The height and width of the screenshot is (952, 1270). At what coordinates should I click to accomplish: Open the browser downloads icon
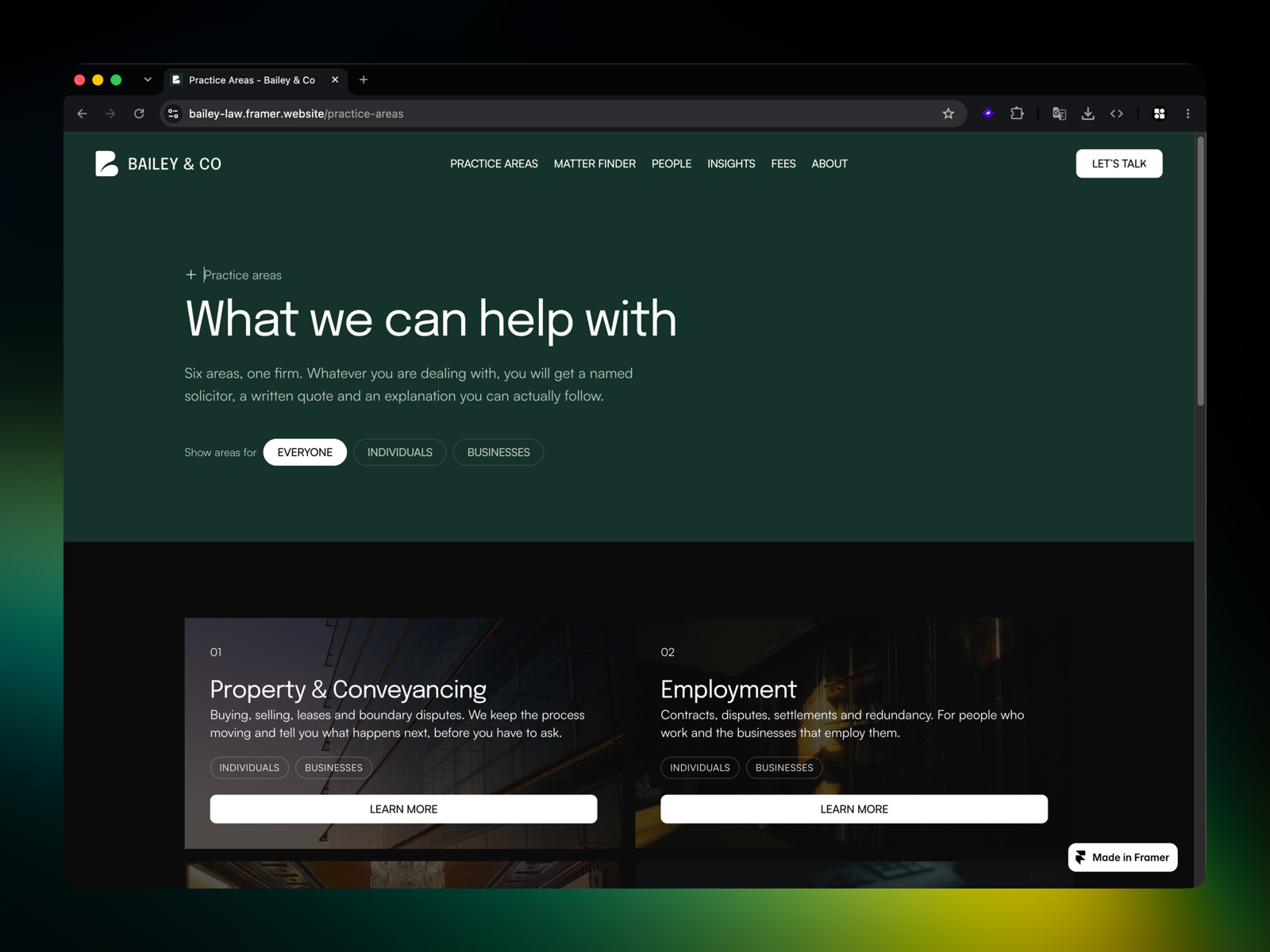click(1087, 113)
